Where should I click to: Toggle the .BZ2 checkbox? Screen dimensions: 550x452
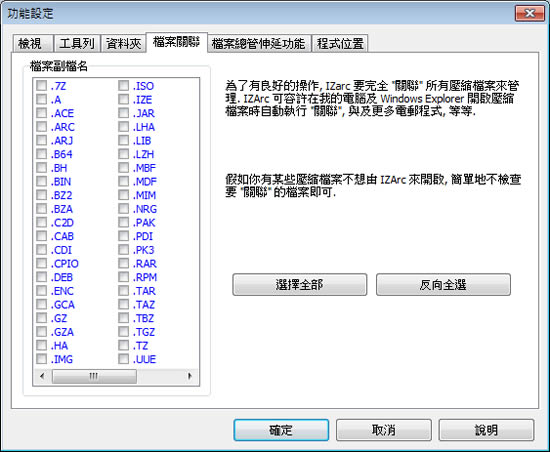click(x=41, y=195)
